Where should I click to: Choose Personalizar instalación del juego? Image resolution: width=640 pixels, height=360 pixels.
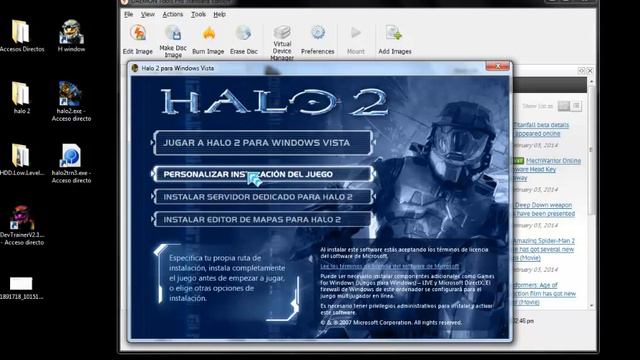(263, 174)
